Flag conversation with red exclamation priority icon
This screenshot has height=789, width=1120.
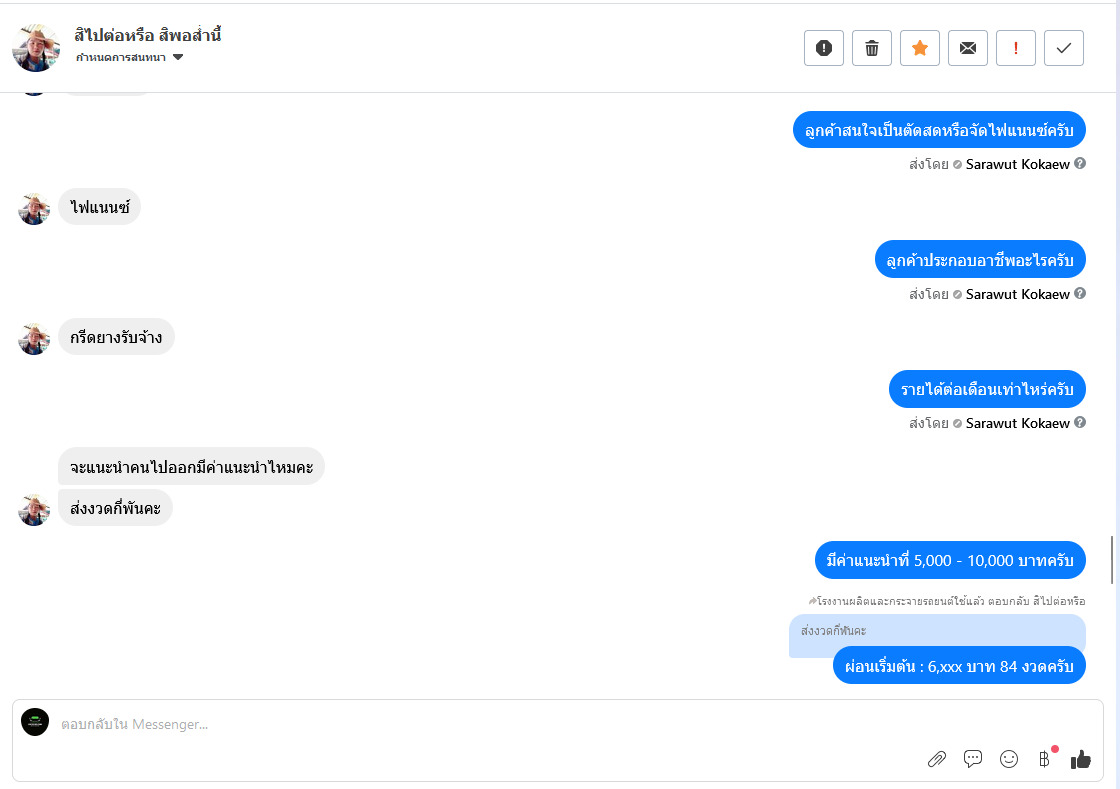point(1016,48)
